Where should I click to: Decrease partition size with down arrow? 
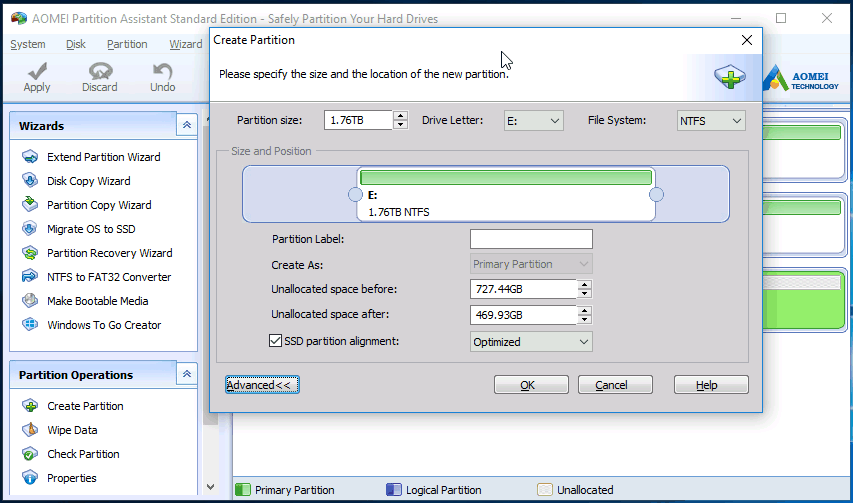[400, 125]
